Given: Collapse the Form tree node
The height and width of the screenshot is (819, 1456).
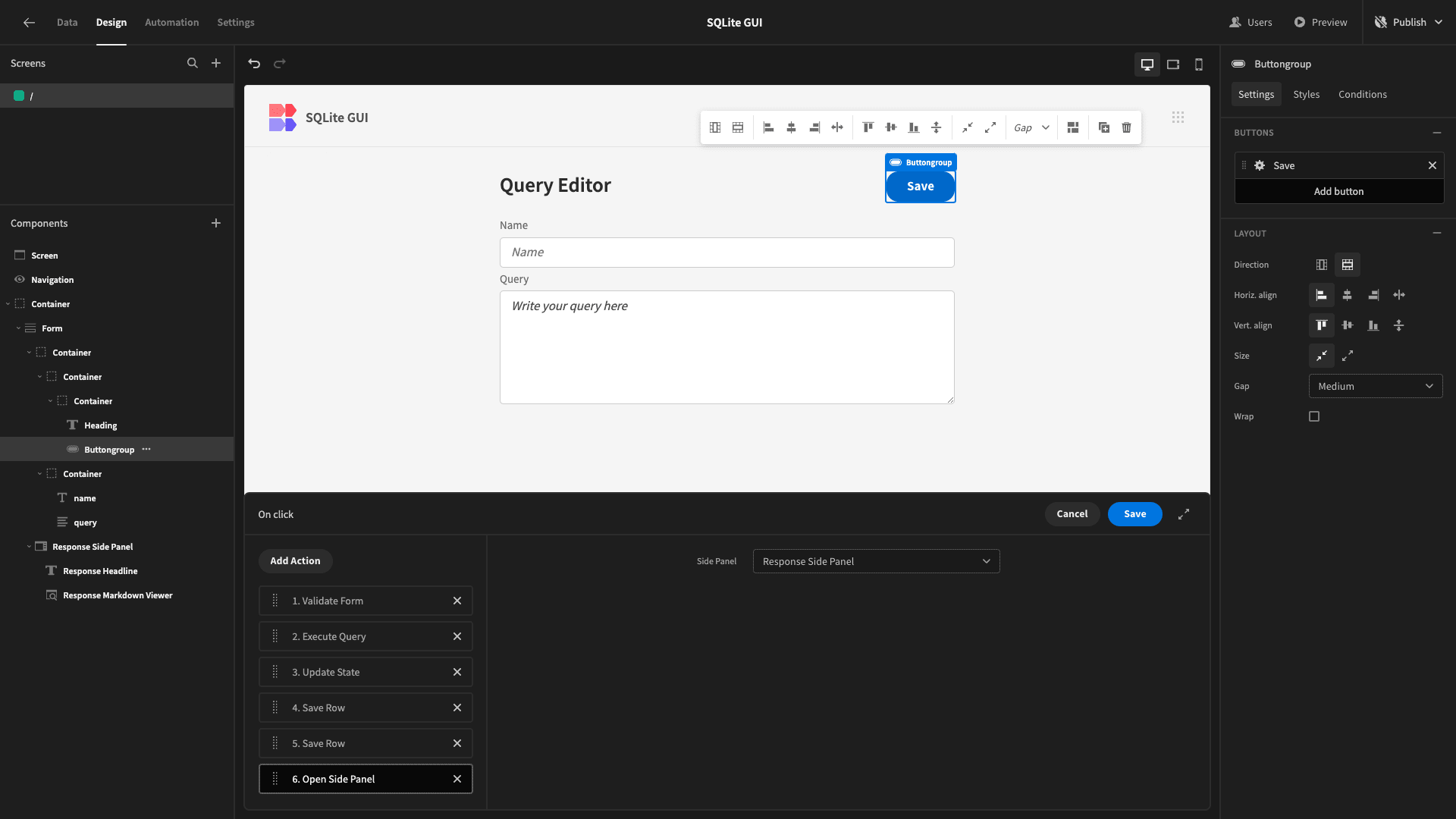Looking at the screenshot, I should pyautogui.click(x=18, y=328).
